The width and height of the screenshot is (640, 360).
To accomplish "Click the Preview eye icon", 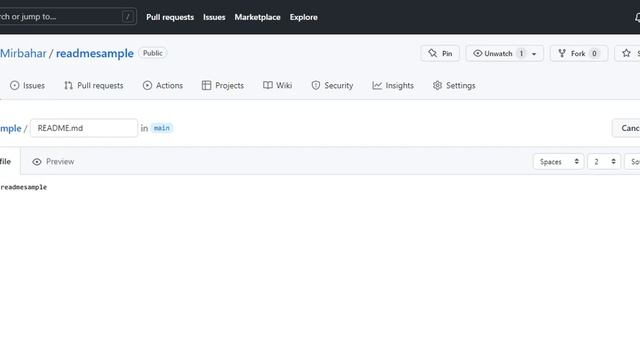I will coord(37,162).
